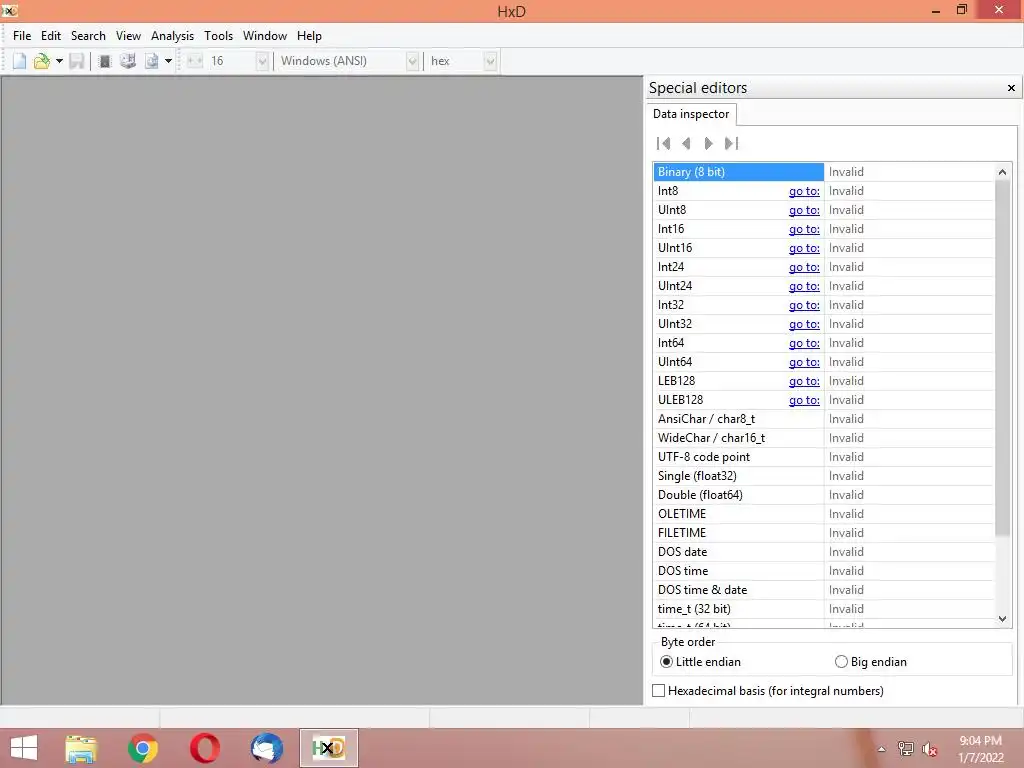Select the Single (float32) row
Viewport: 1024px width, 768px height.
[x=824, y=475]
